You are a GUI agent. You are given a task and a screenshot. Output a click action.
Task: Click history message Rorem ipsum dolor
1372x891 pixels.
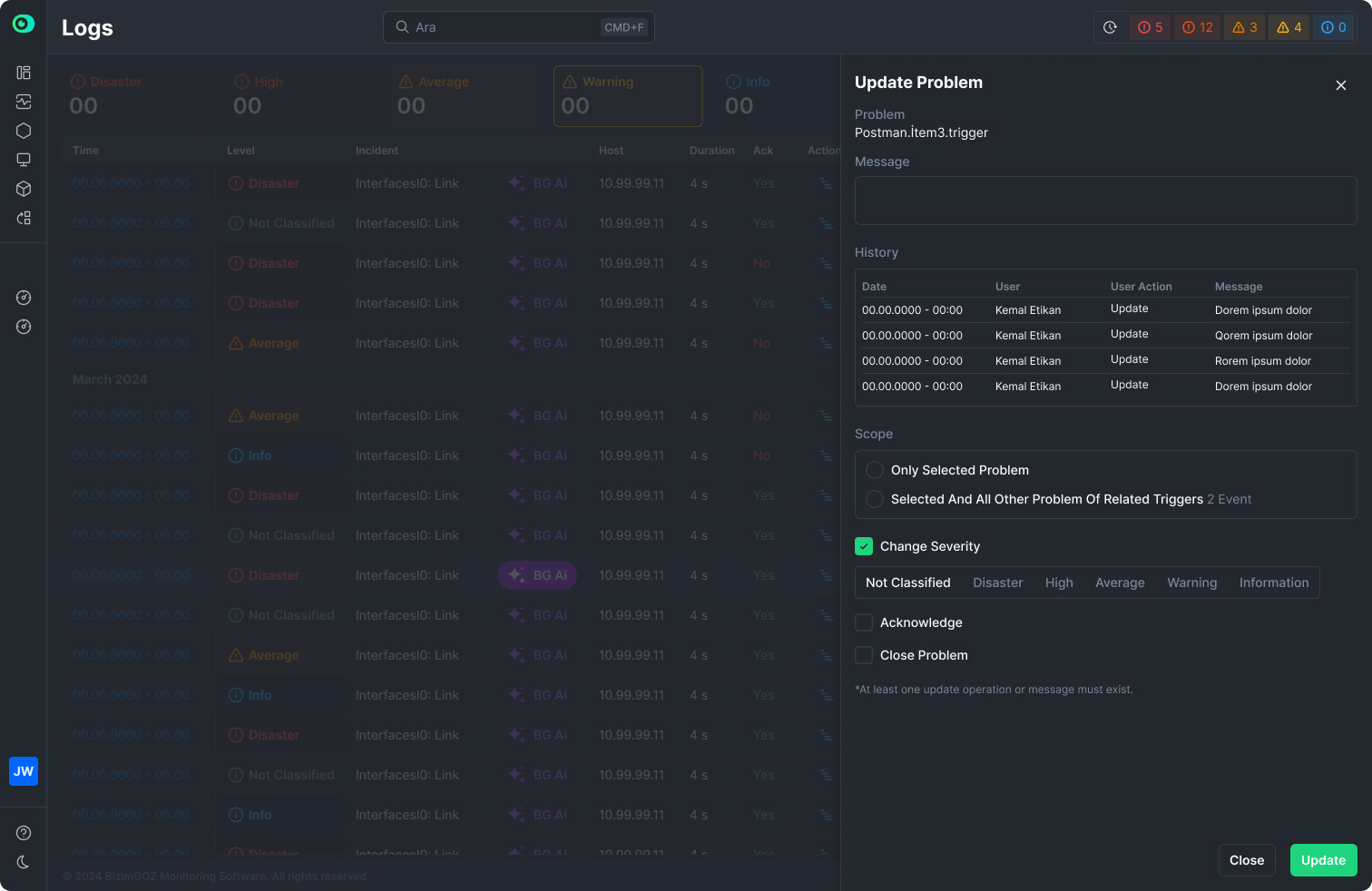[x=1263, y=361]
